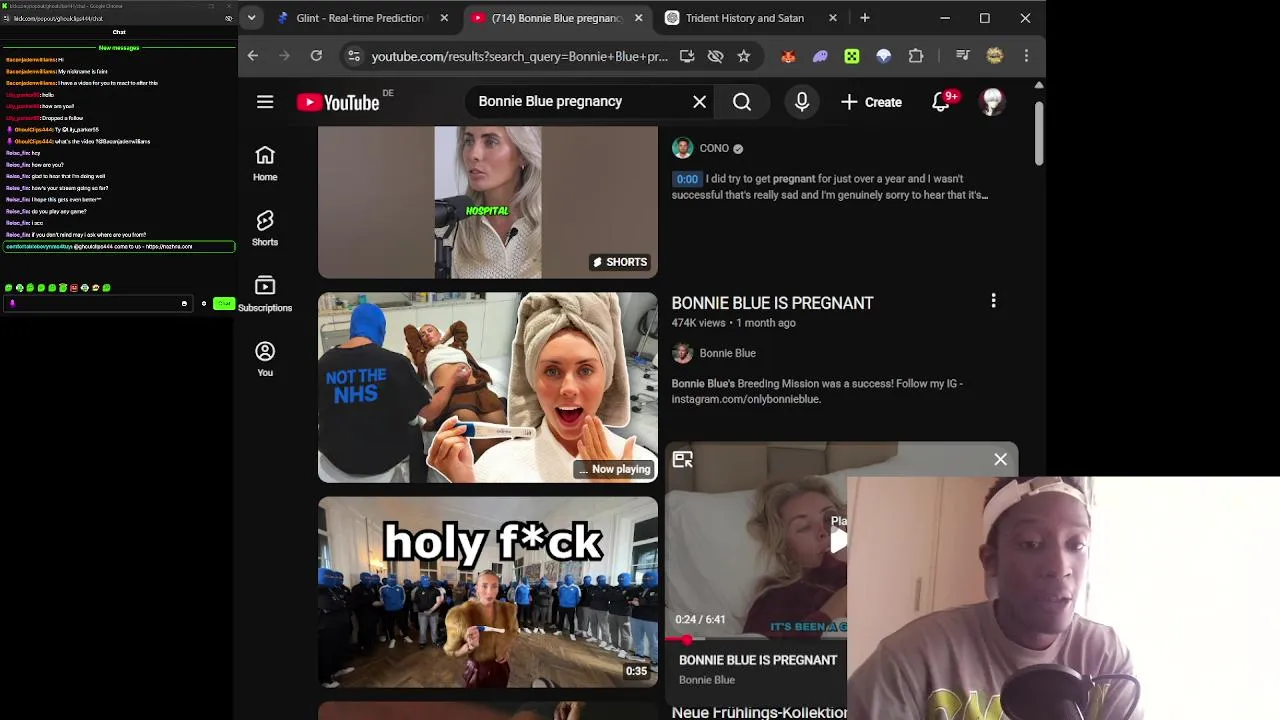Open the MetaMask fox extension
1280x720 pixels.
pos(788,56)
